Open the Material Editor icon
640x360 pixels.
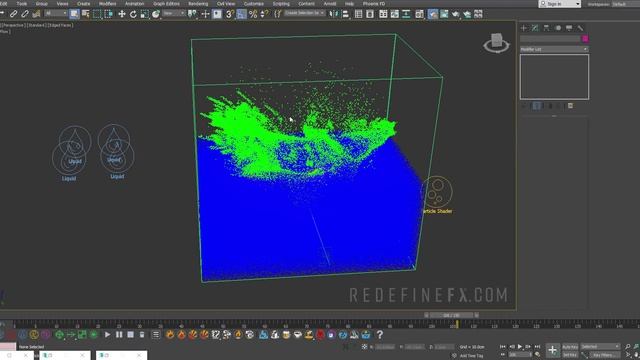tap(419, 14)
